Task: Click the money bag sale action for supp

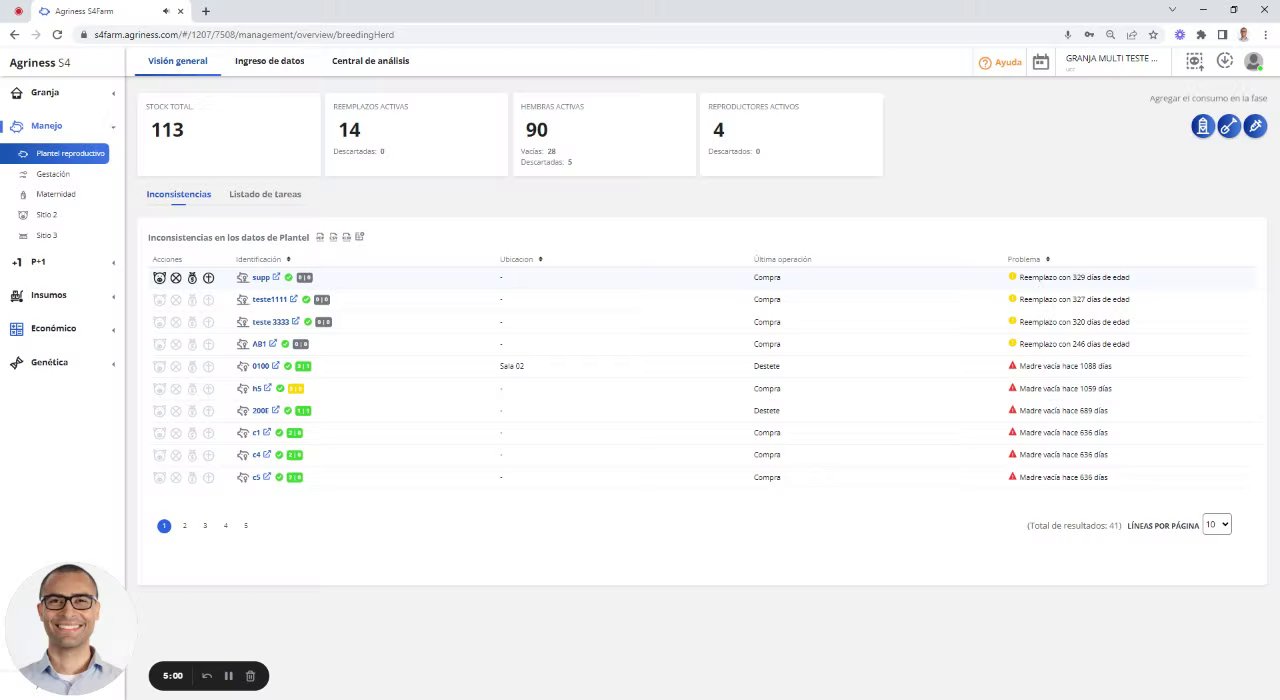Action: pos(192,278)
